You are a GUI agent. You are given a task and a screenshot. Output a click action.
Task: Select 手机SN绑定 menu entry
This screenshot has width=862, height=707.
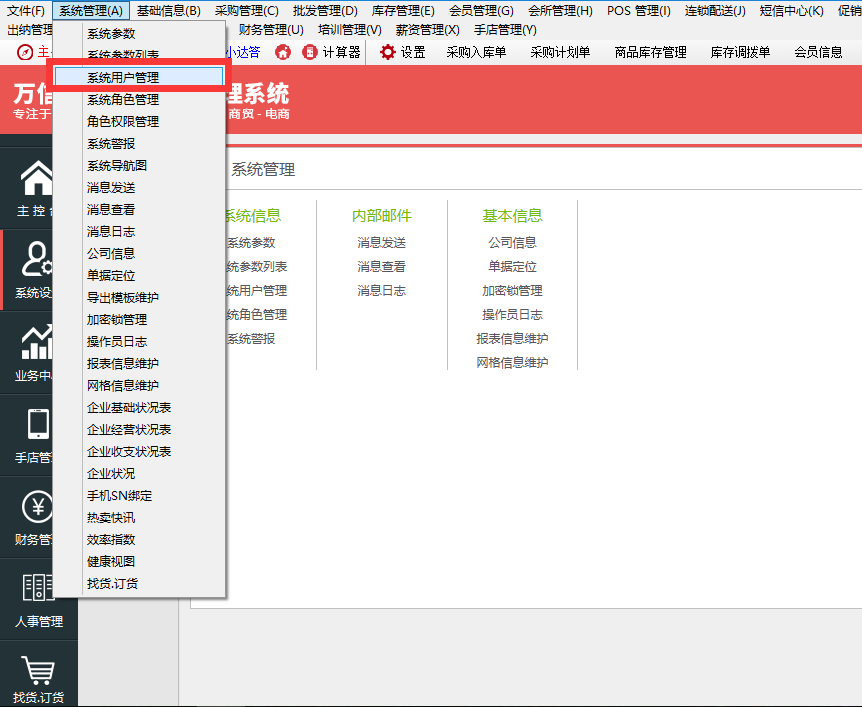click(120, 495)
